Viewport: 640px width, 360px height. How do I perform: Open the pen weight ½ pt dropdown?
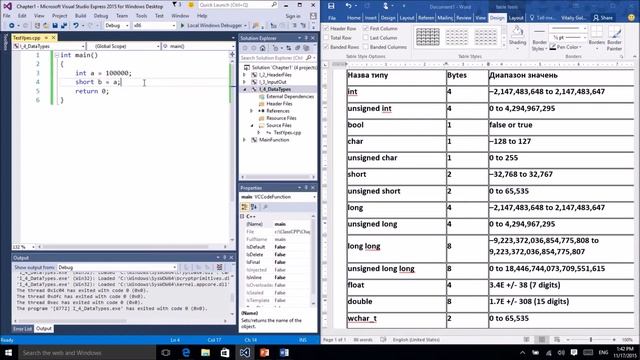coord(568,38)
